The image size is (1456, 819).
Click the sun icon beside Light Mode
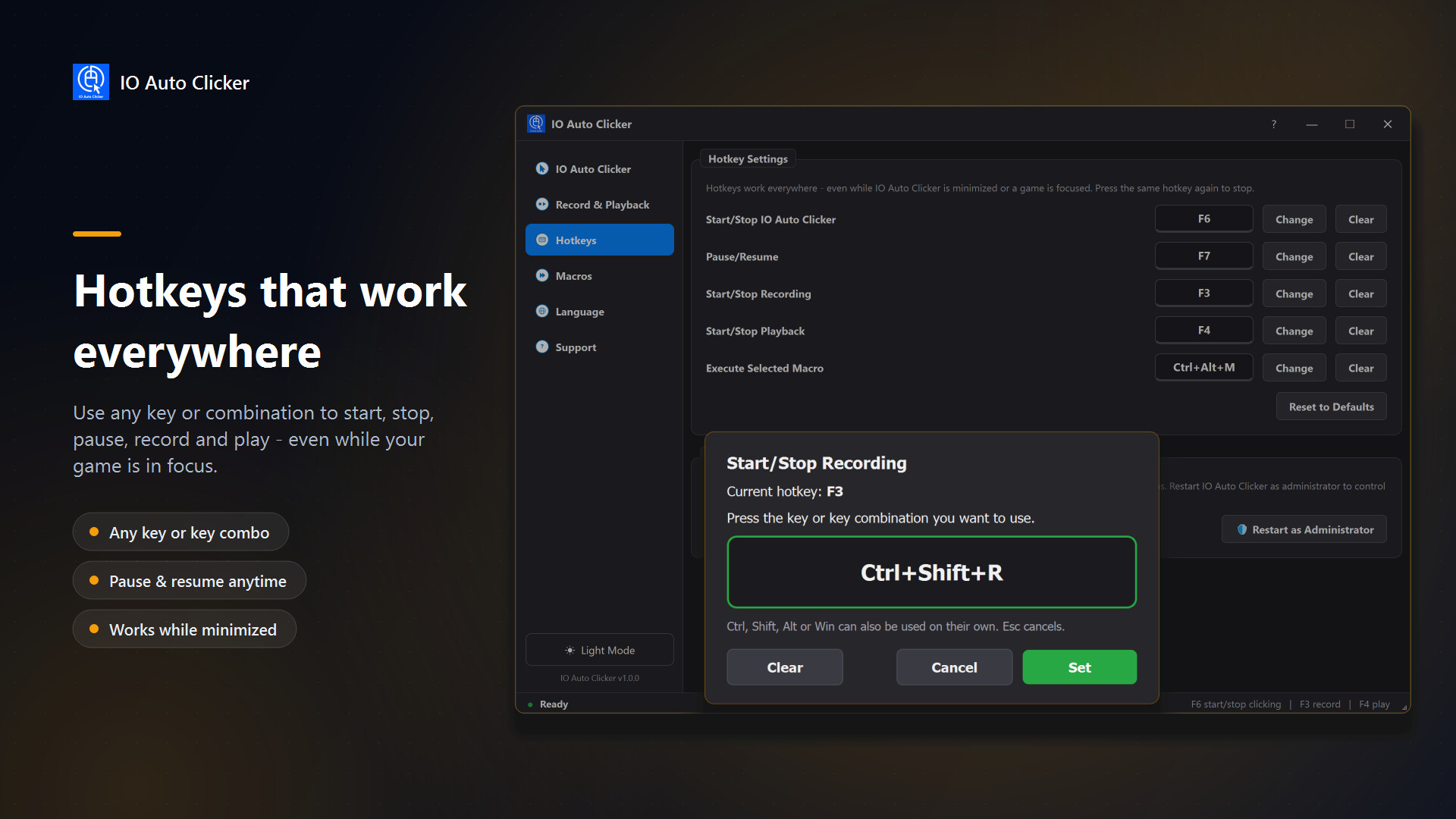(x=570, y=650)
